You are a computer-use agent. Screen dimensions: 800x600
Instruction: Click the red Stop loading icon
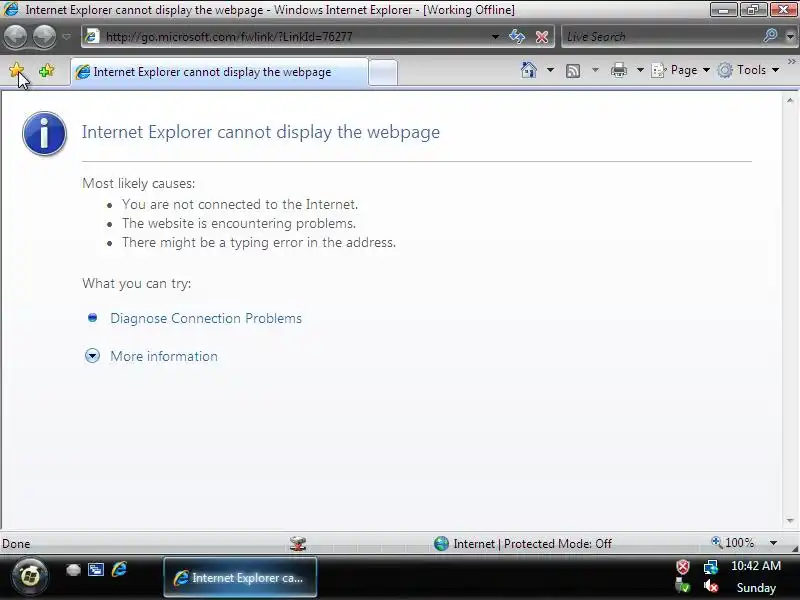[542, 37]
